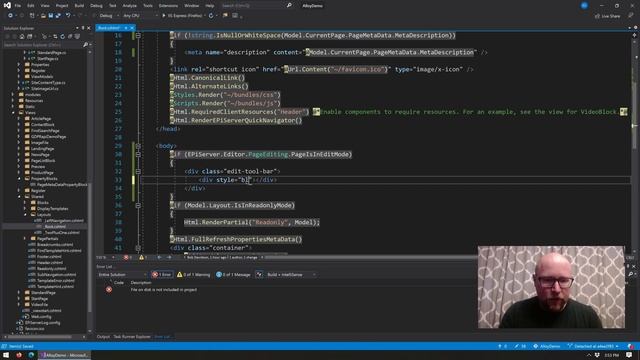Viewport: 640px width, 360px height.
Task: Click the Visual Studio logo icon
Action: (x=7, y=5)
